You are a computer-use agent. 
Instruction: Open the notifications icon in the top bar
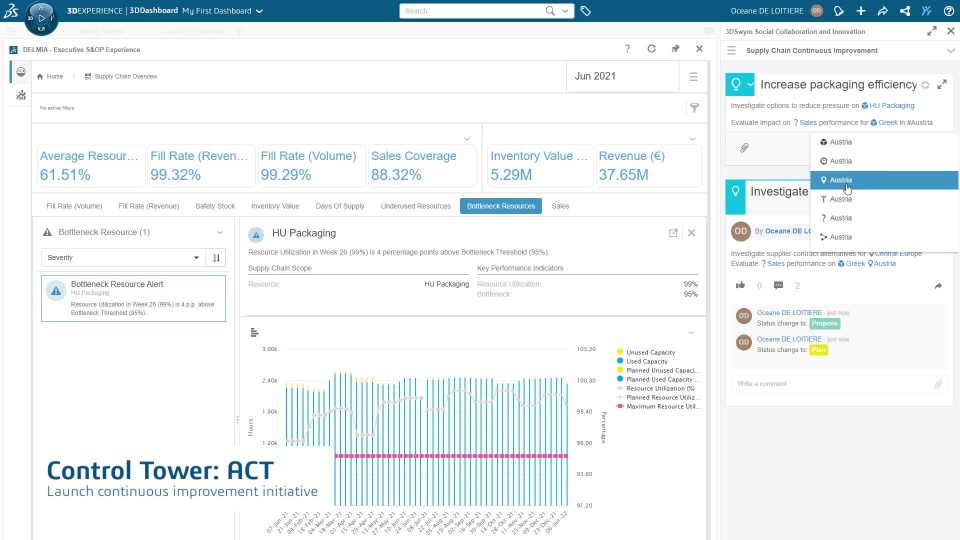(x=839, y=11)
